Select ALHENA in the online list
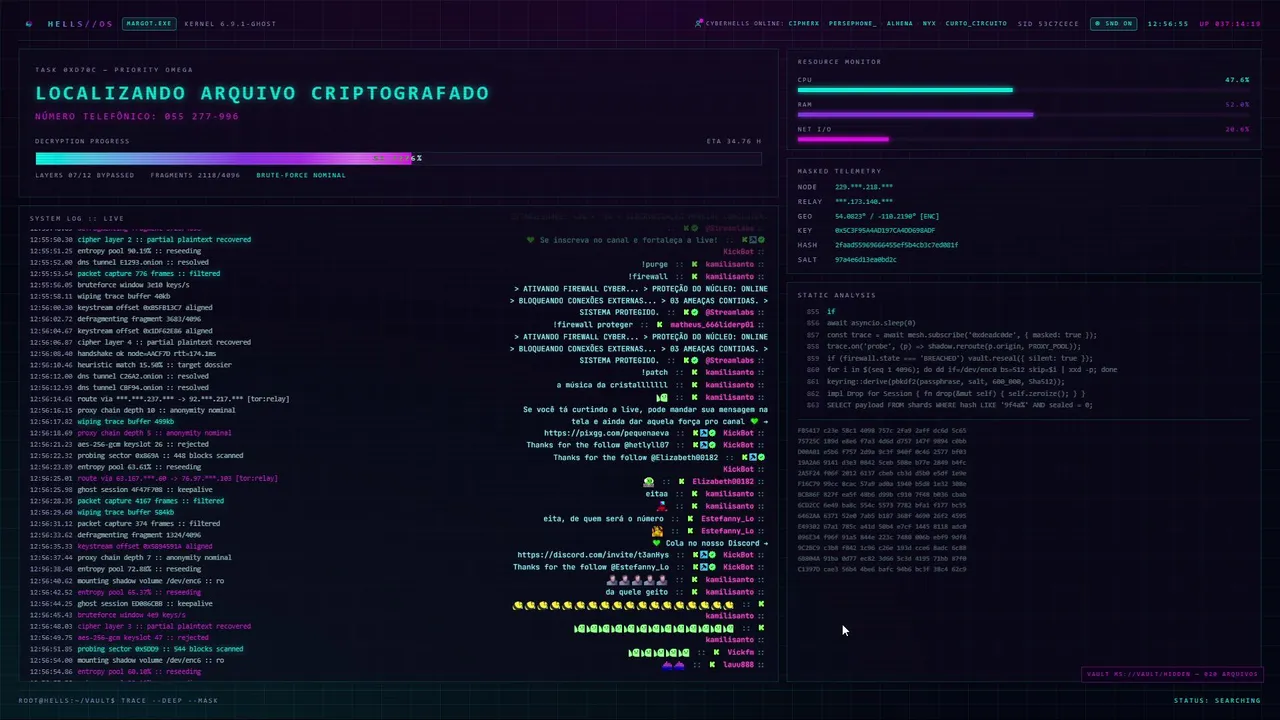Screen dimensions: 1280x720 coord(899,23)
